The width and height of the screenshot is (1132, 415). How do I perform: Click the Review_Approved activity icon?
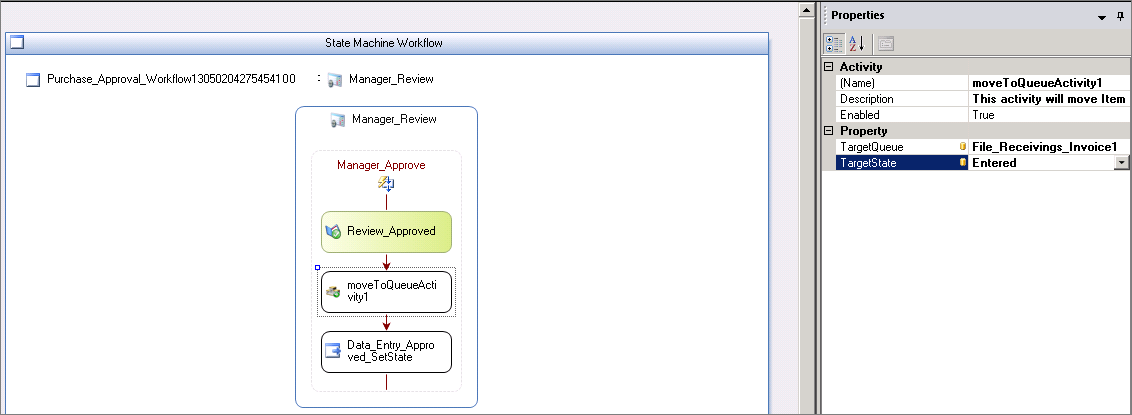point(334,231)
